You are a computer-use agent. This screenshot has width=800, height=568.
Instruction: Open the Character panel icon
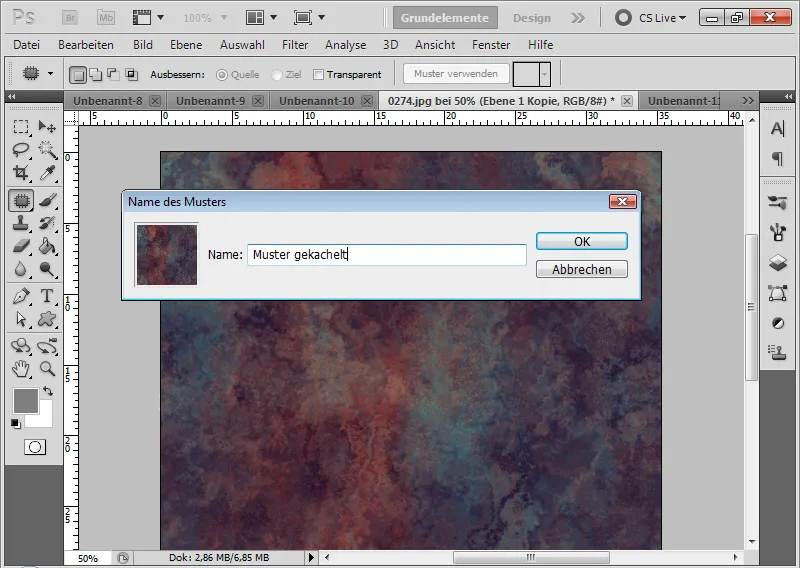click(x=778, y=128)
